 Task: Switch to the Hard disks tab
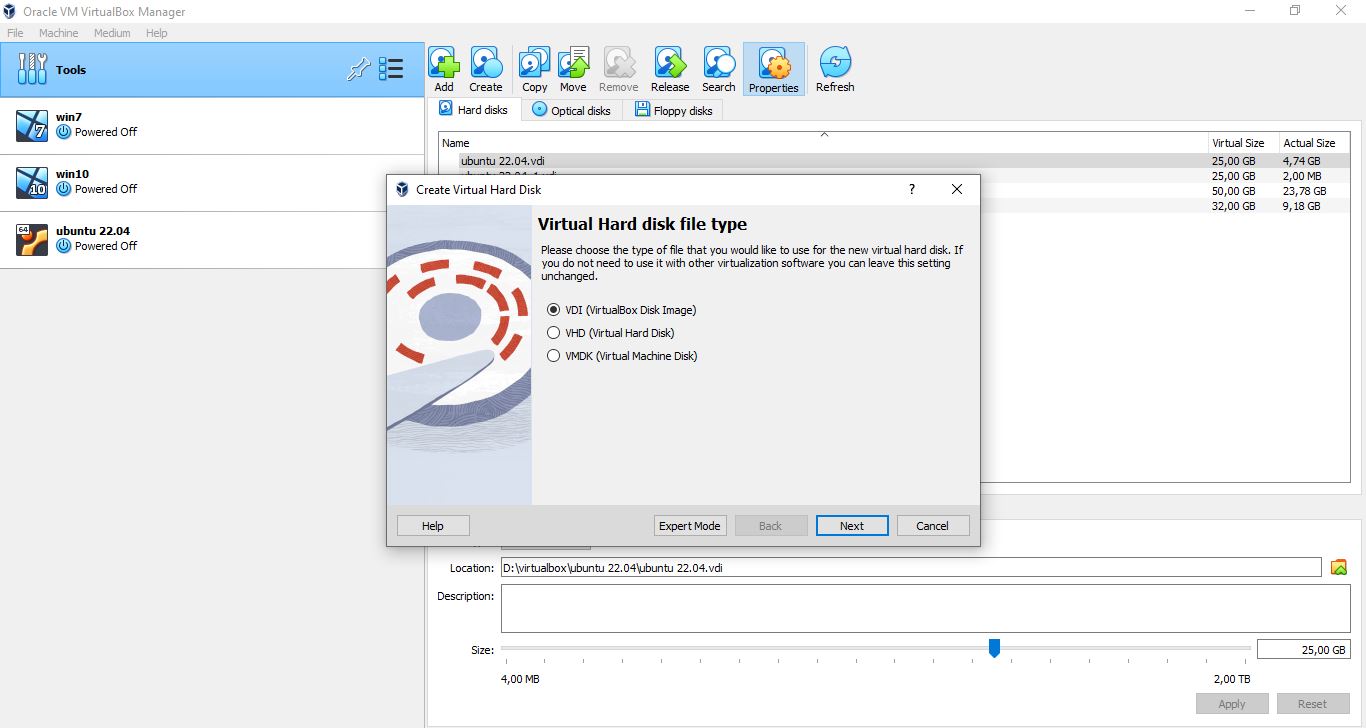(474, 110)
